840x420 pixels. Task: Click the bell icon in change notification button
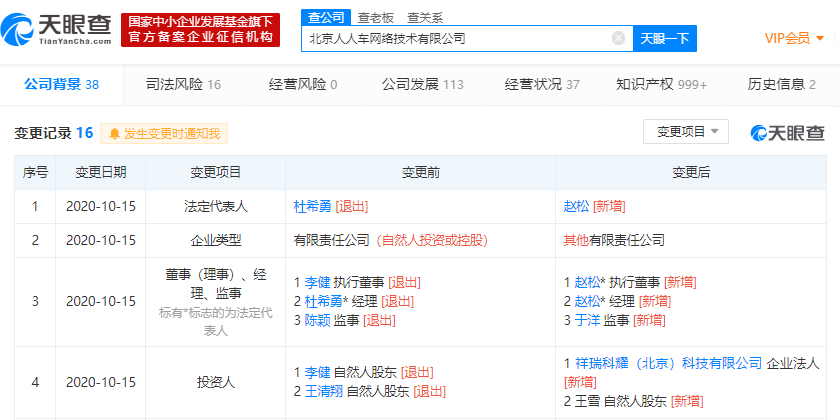tap(114, 134)
